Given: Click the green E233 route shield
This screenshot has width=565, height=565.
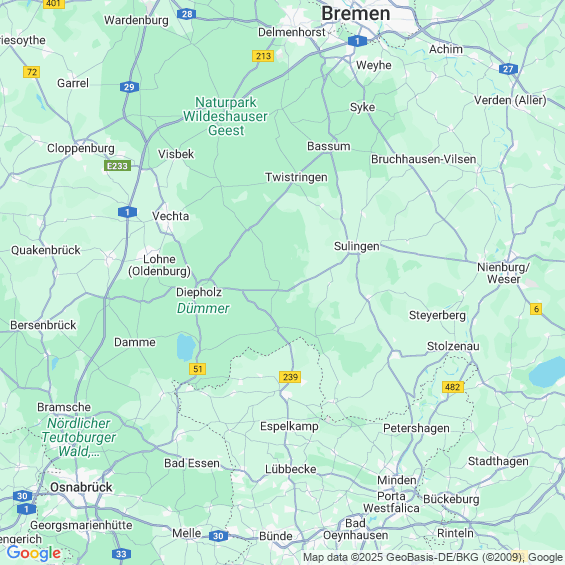Looking at the screenshot, I should tap(117, 166).
